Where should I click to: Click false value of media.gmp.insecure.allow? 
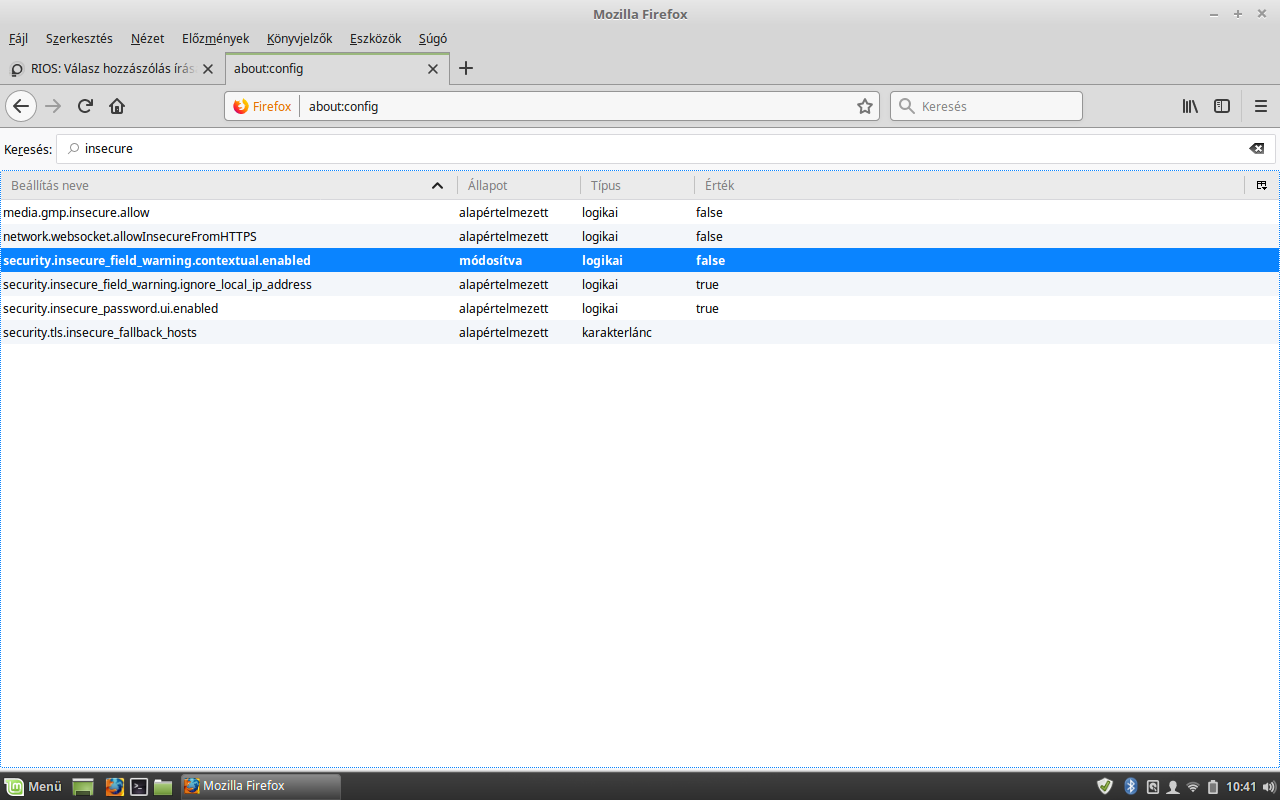tap(709, 212)
